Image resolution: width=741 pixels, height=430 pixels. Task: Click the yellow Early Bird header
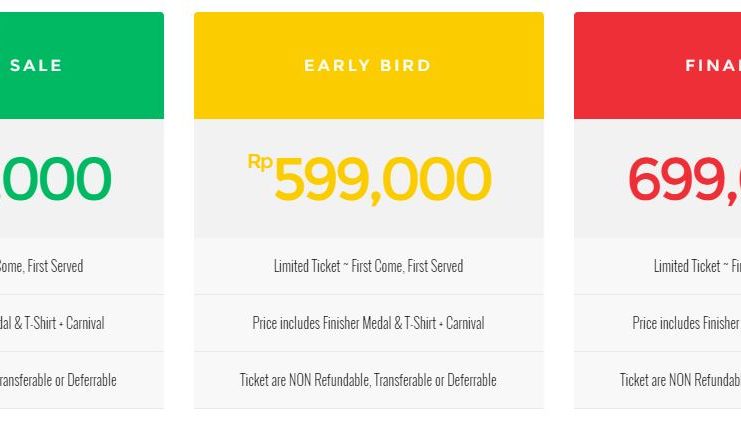[369, 65]
